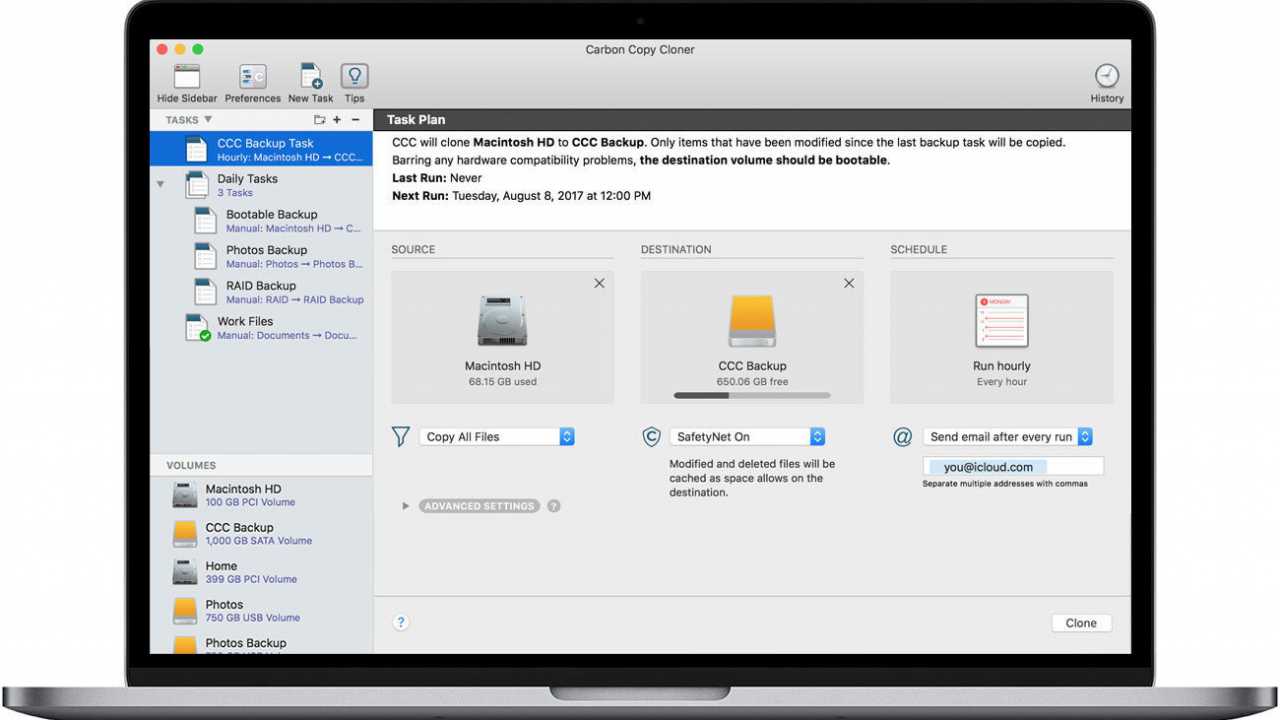
Task: Add a task with the plus icon
Action: coord(337,120)
